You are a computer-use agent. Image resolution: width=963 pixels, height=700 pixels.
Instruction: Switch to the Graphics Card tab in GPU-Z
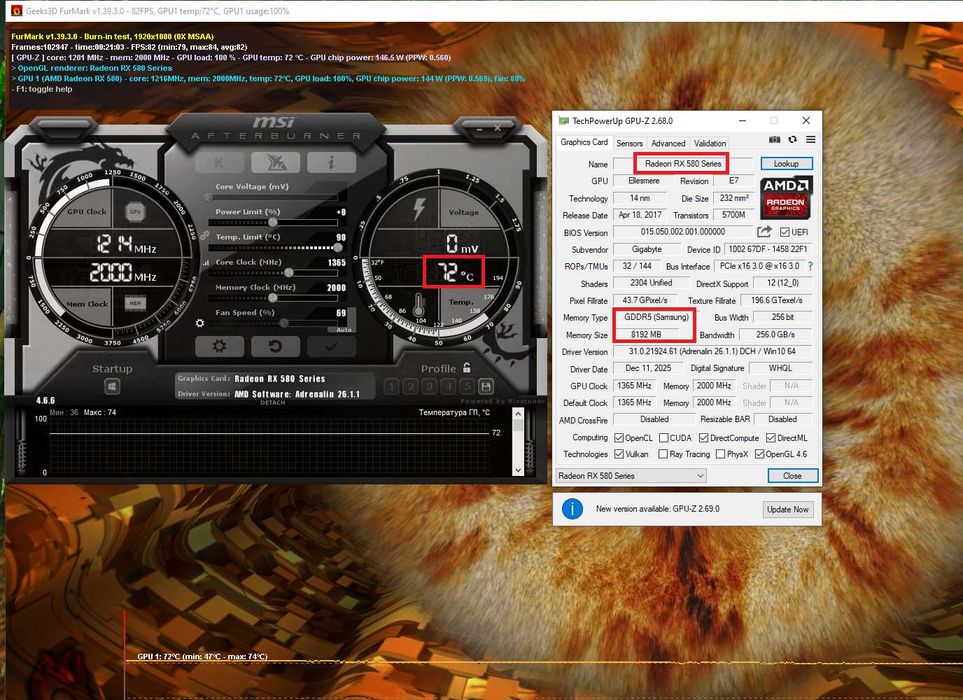click(x=583, y=142)
